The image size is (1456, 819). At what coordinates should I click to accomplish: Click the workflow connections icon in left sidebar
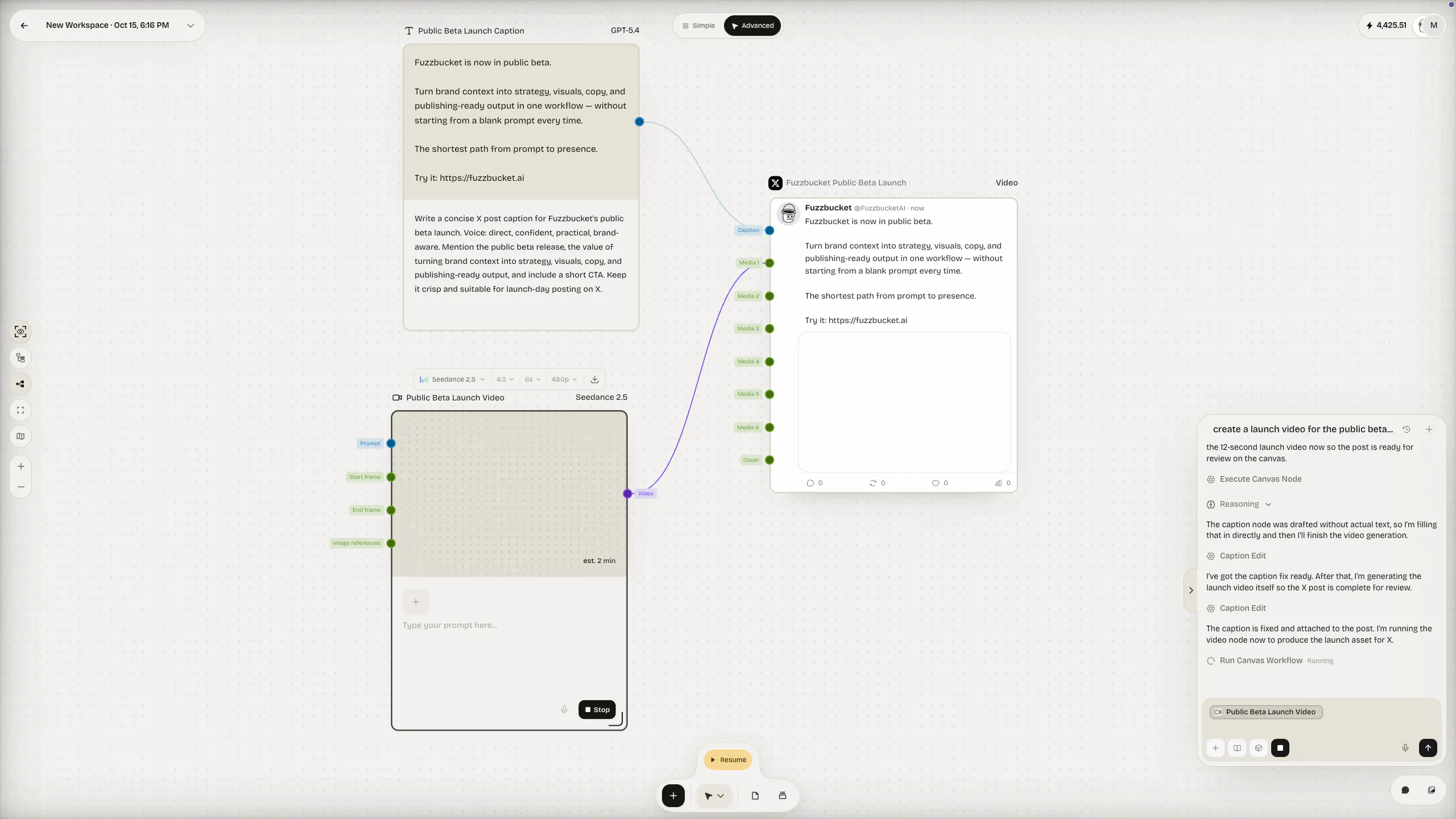point(20,384)
